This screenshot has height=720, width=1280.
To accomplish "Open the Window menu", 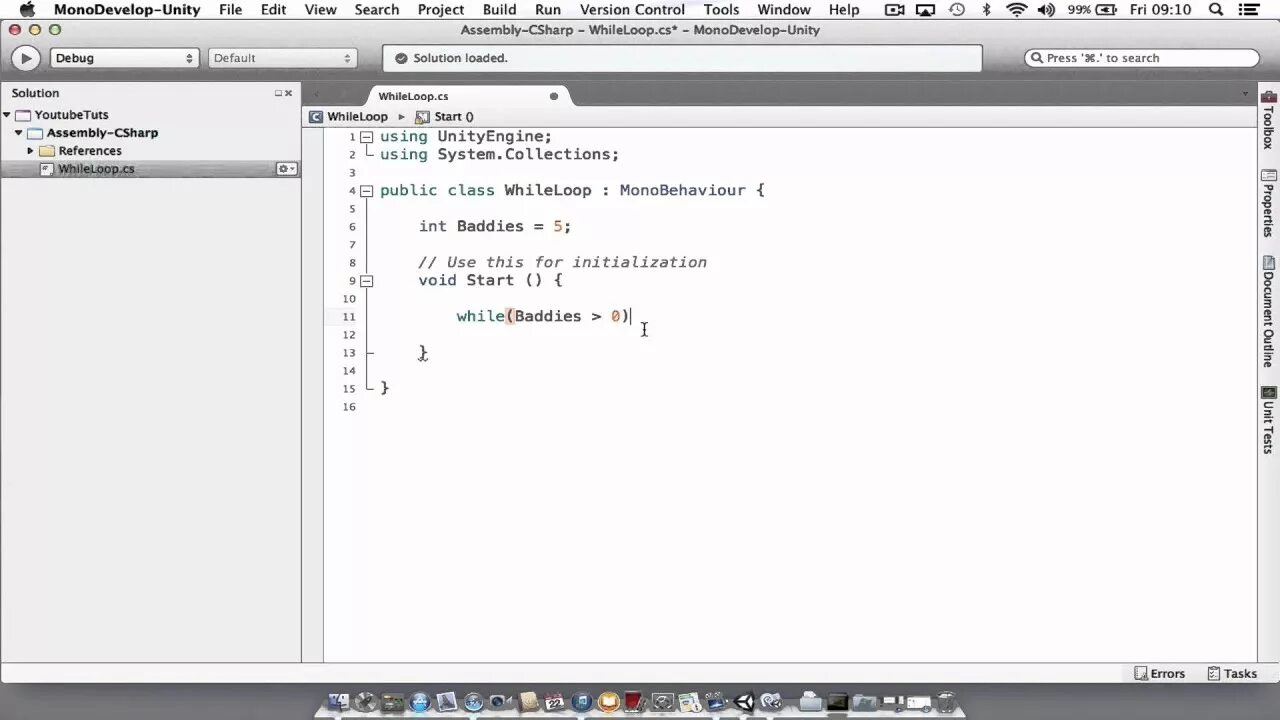I will coord(784,10).
